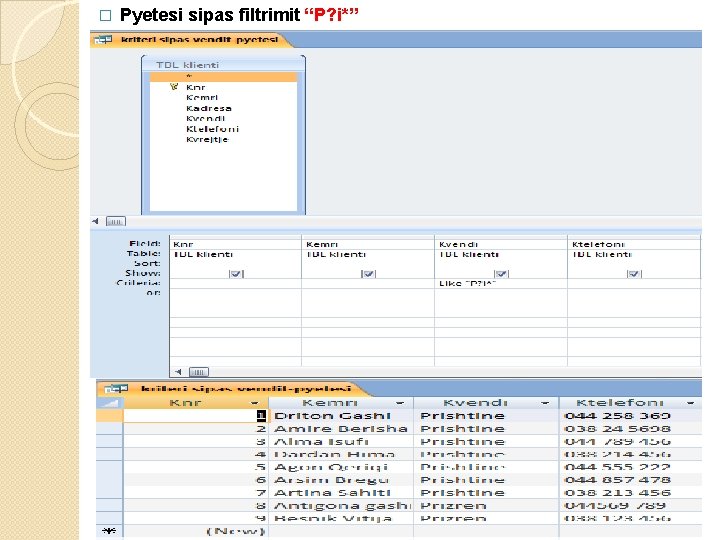Click the query icon on the upper tab
720x540 pixels.
click(103, 39)
